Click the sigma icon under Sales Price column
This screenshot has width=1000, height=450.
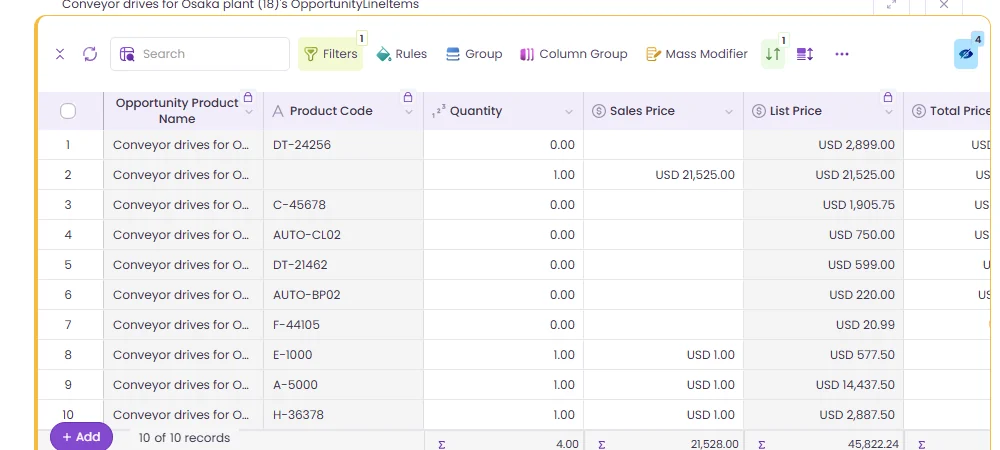coord(601,444)
